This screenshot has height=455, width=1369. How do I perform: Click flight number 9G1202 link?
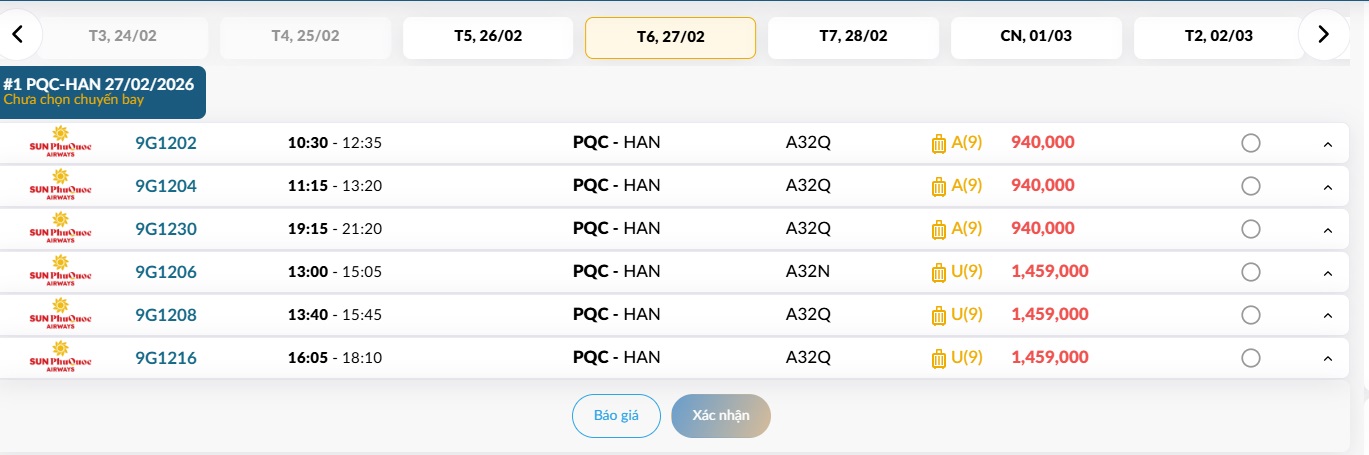(166, 143)
